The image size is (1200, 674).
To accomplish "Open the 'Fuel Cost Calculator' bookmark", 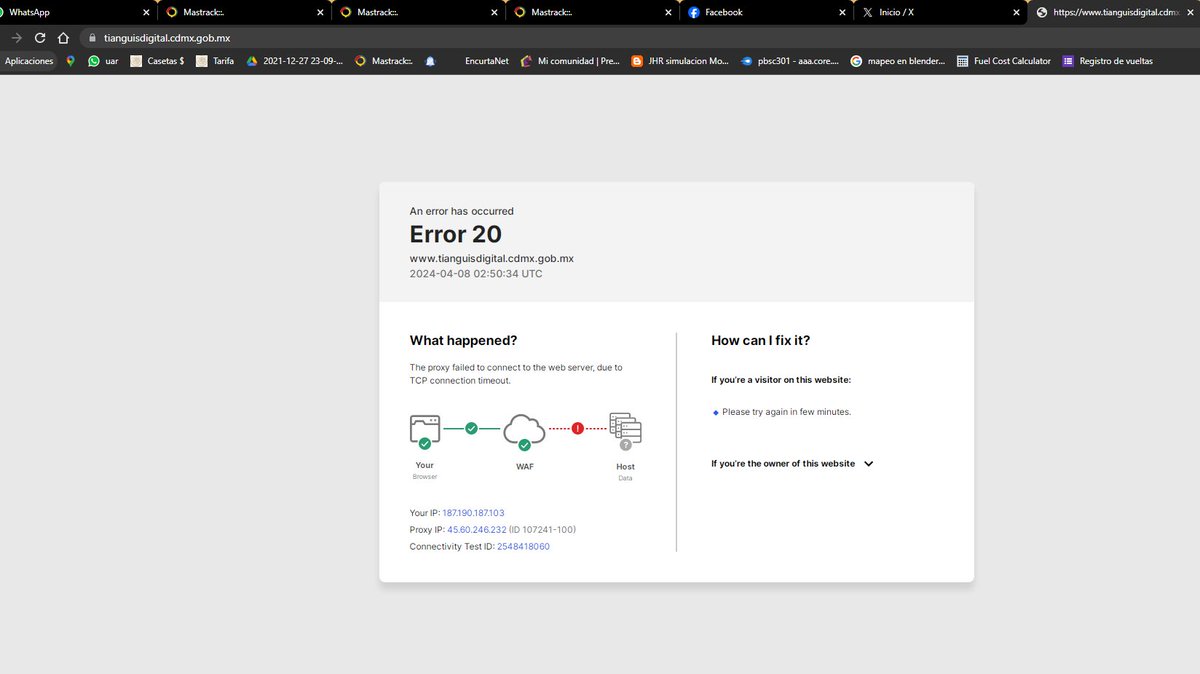I will 1003,61.
